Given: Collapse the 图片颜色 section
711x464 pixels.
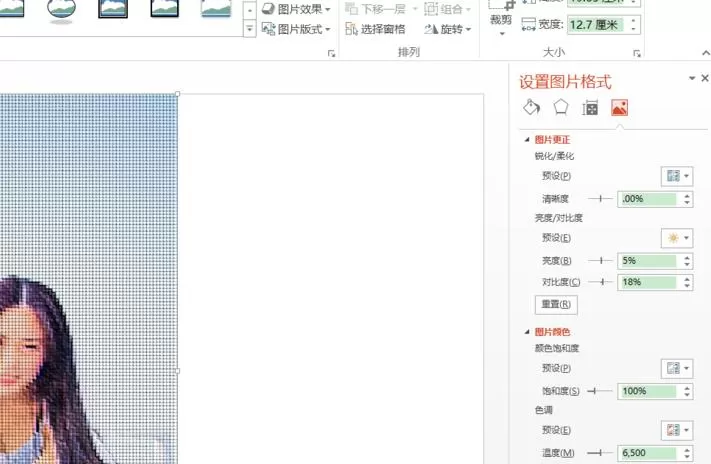Looking at the screenshot, I should click(527, 332).
